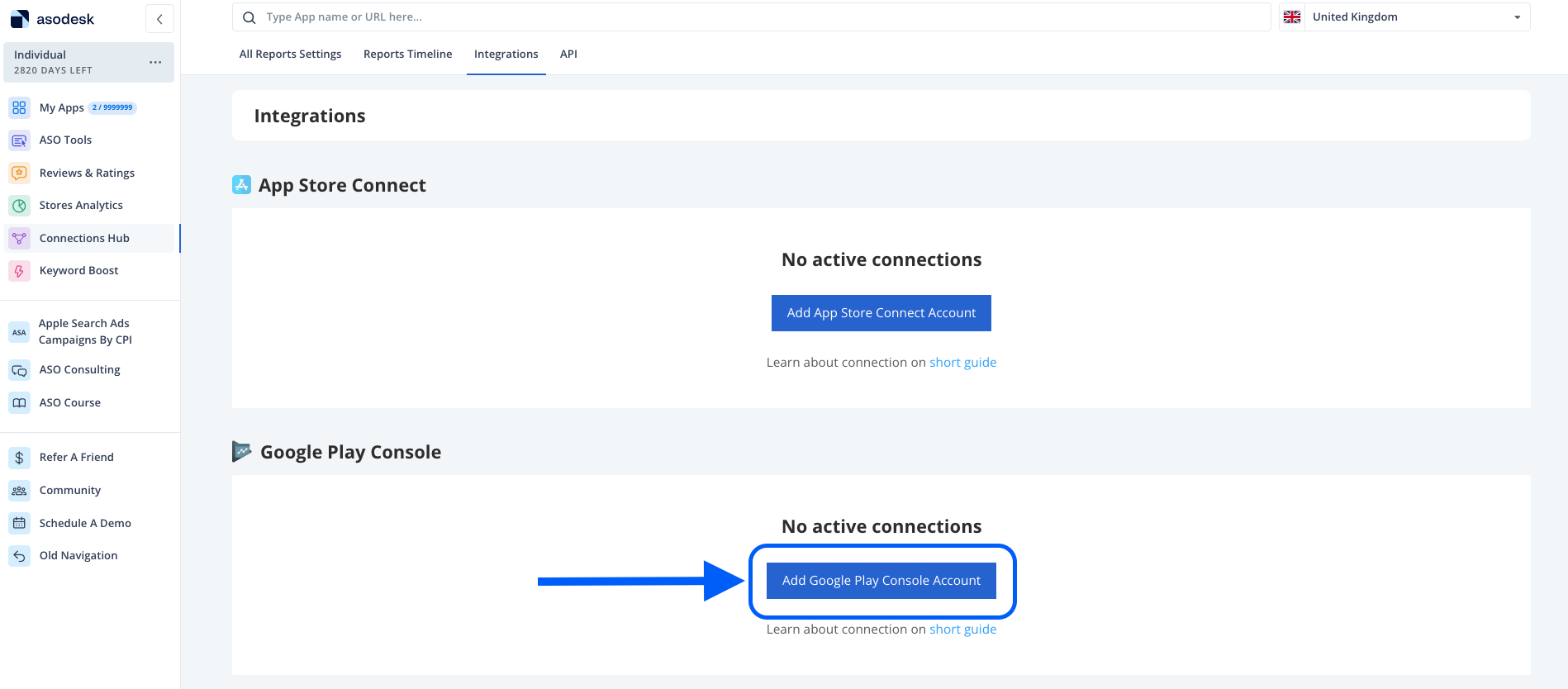Image resolution: width=1568 pixels, height=689 pixels.
Task: Collapse the sidebar with the chevron button
Action: (159, 18)
